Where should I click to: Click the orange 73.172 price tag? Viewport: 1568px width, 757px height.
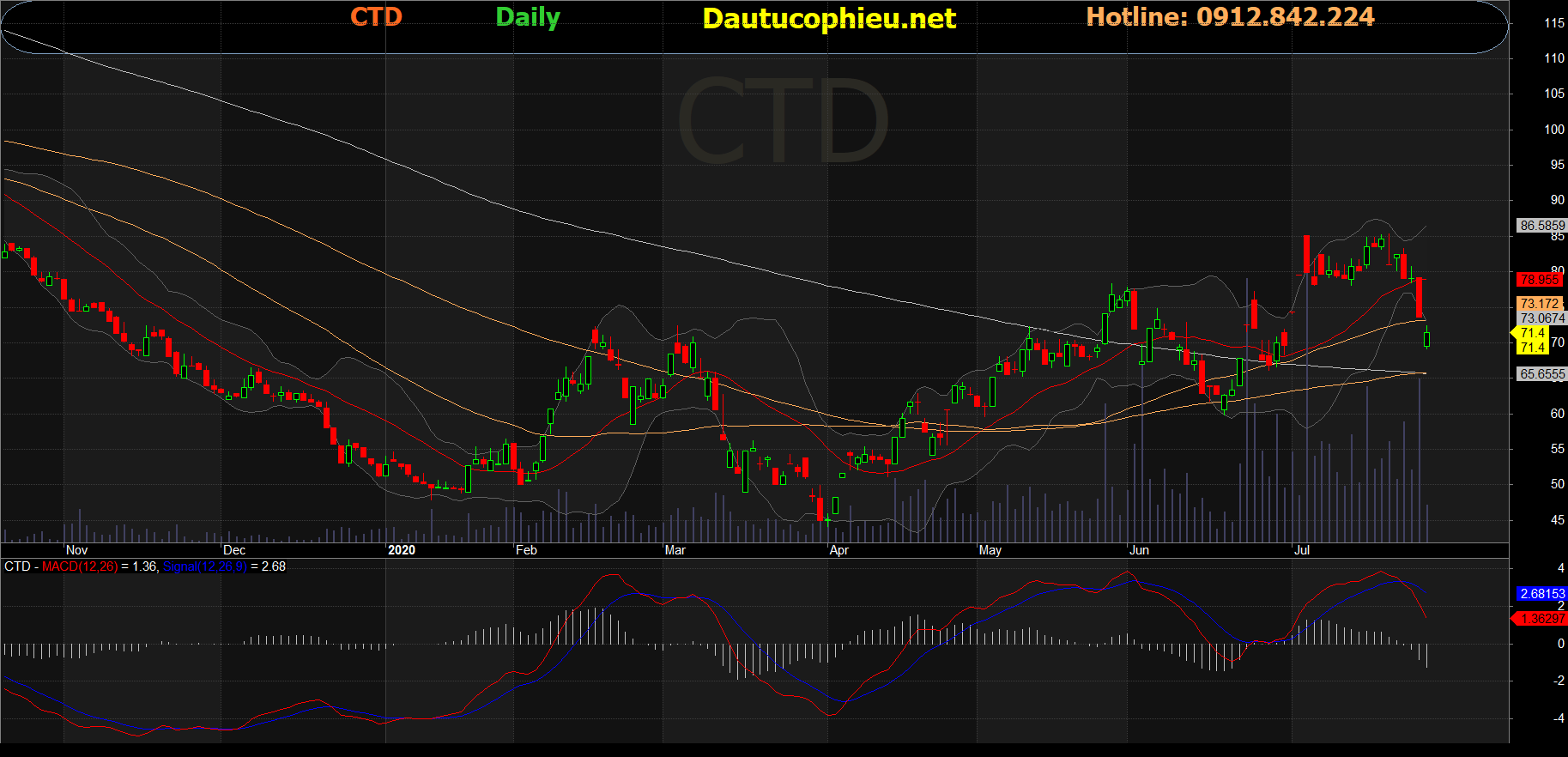(1539, 304)
